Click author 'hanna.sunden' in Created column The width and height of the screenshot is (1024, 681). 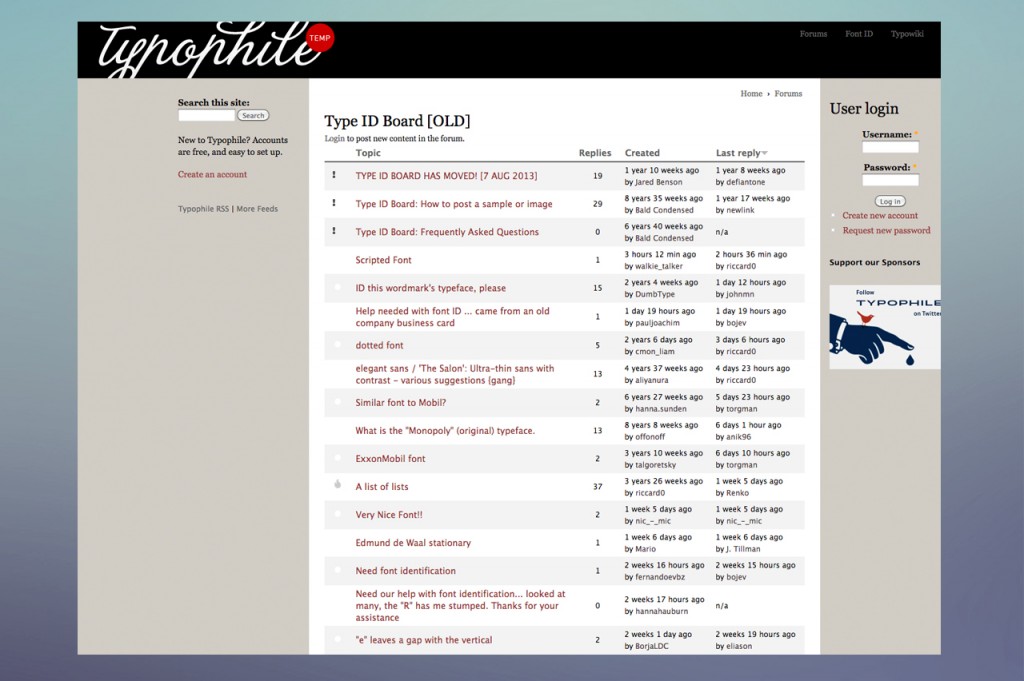(661, 409)
